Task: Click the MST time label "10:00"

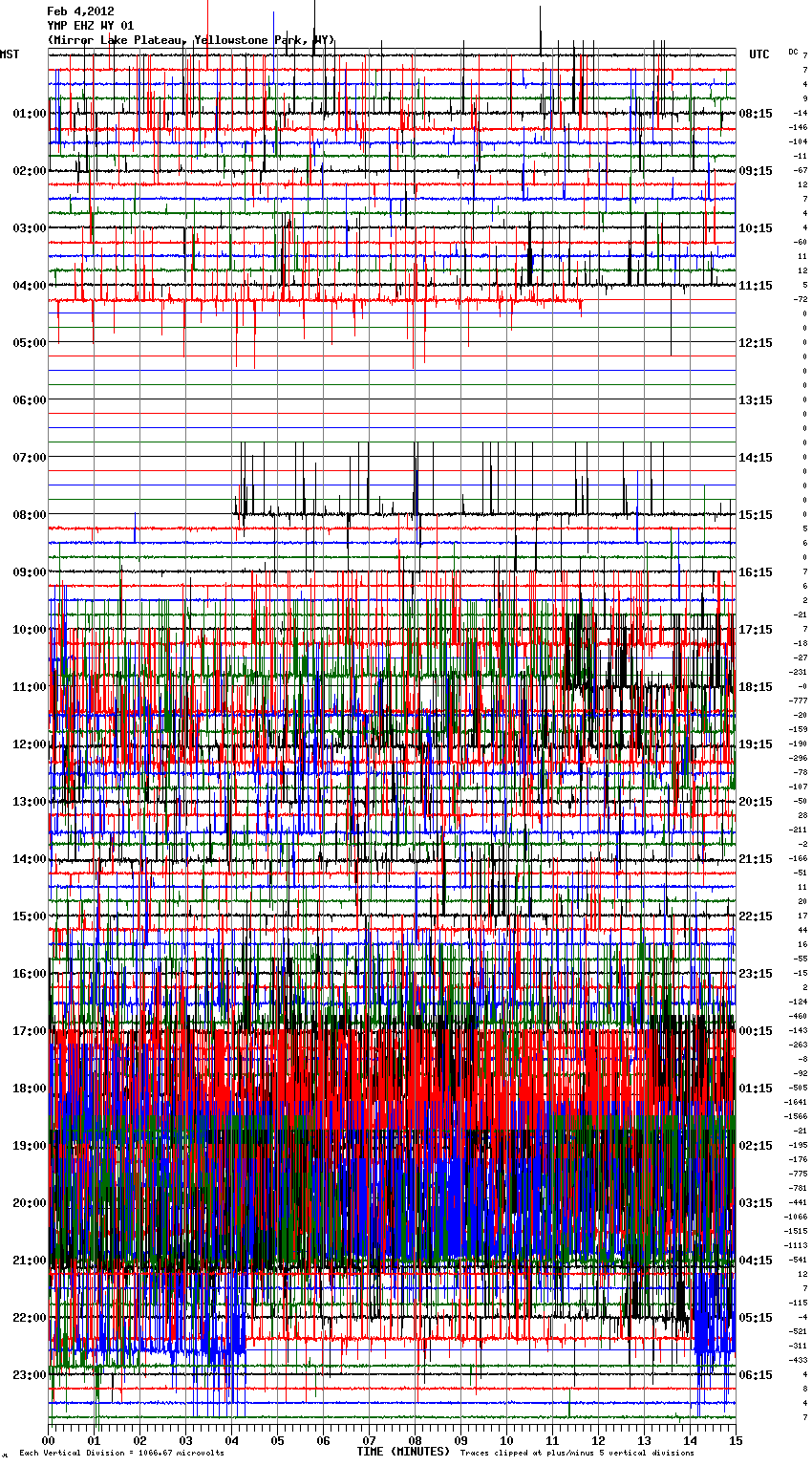Action: pyautogui.click(x=30, y=630)
